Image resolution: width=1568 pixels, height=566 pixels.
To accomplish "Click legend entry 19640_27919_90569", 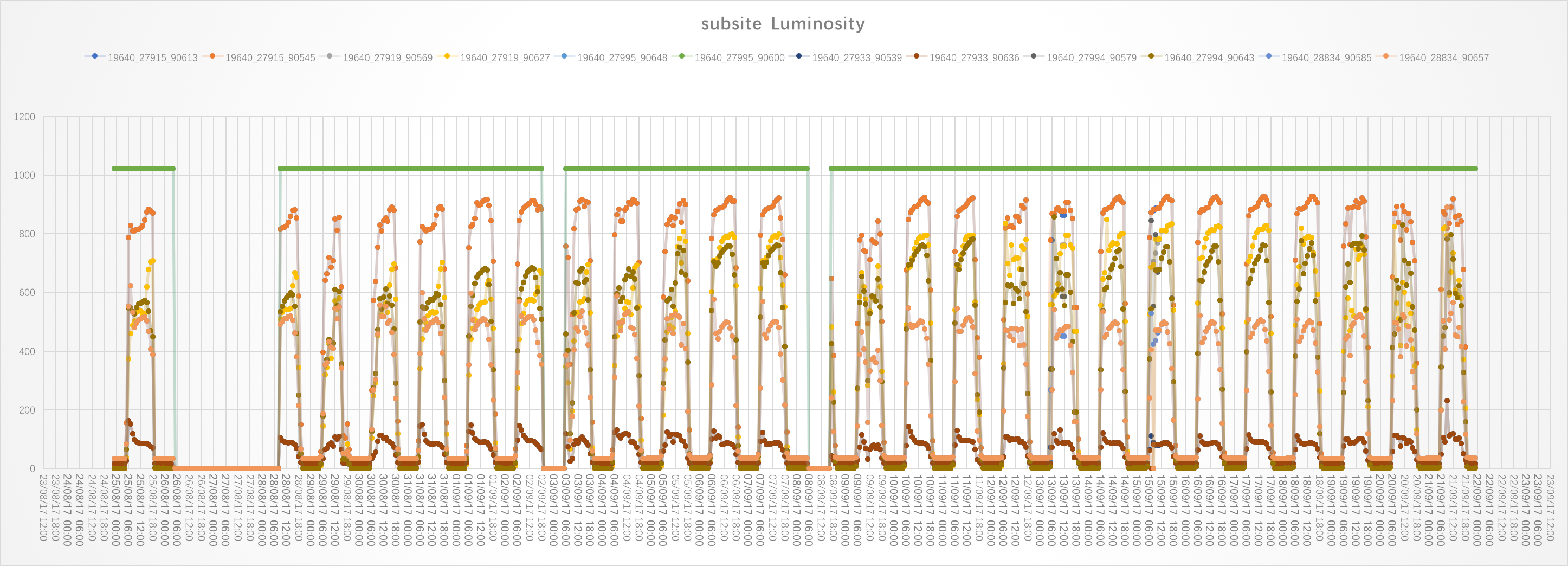I will [x=376, y=57].
